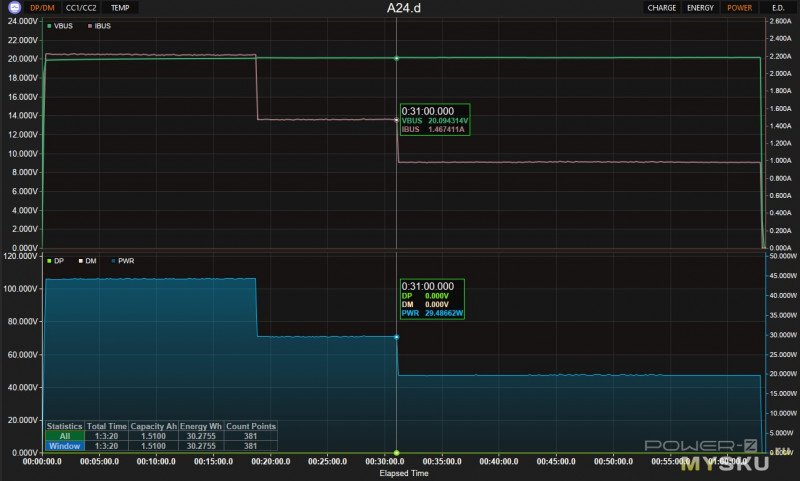This screenshot has width=800, height=481.
Task: Hide the DM series in legend
Action: pyautogui.click(x=80, y=261)
